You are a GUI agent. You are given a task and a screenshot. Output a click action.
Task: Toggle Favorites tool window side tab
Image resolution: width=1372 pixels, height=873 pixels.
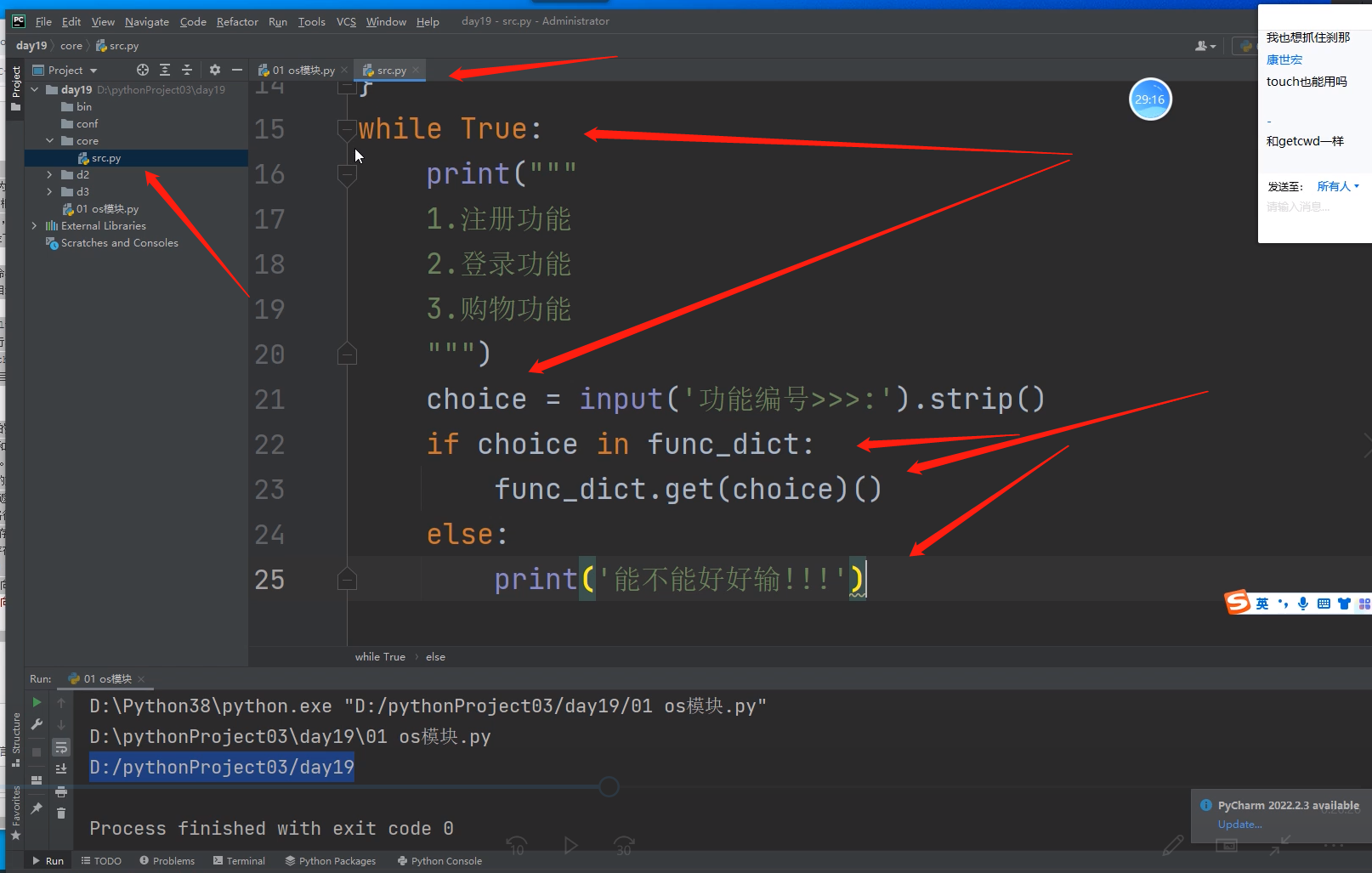pos(15,813)
